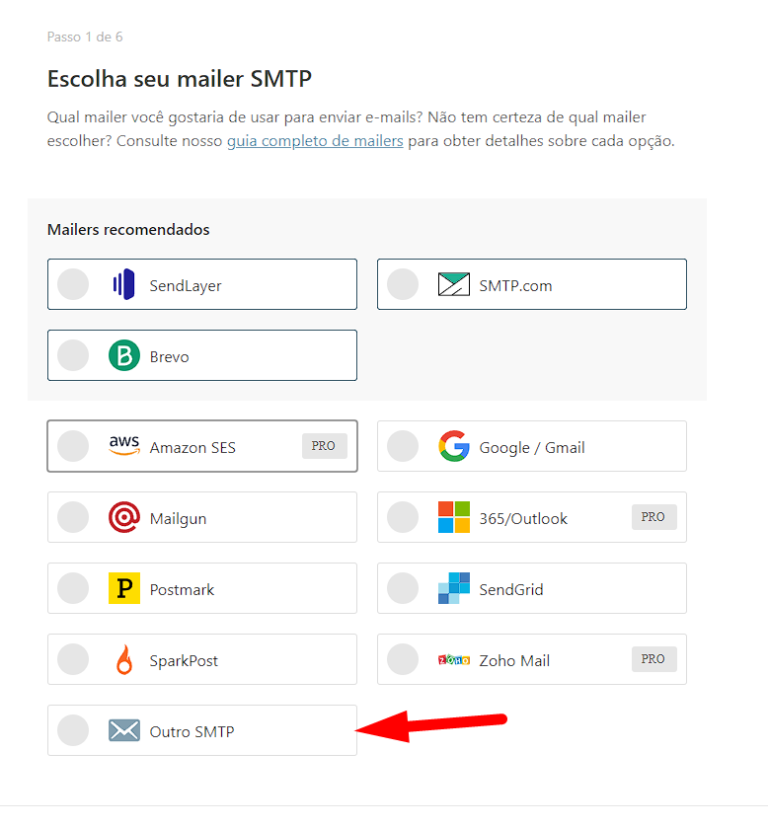This screenshot has width=768, height=827.
Task: Click the SendGrid logo icon
Action: click(x=454, y=589)
